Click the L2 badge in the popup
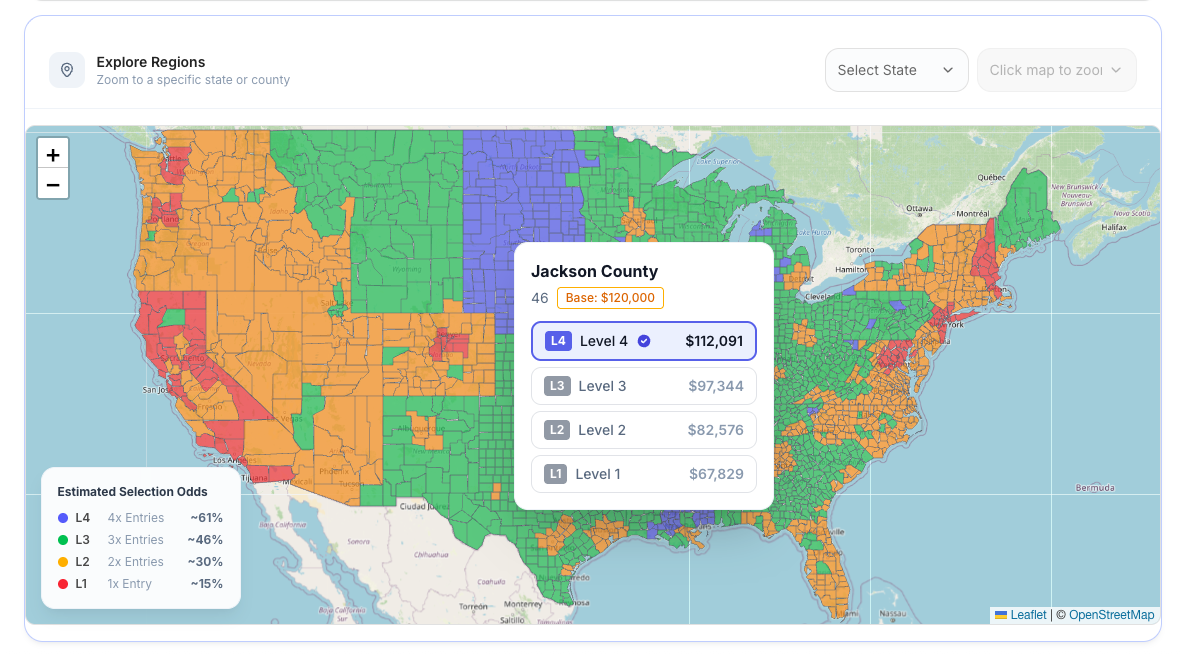The image size is (1180, 654). point(557,430)
